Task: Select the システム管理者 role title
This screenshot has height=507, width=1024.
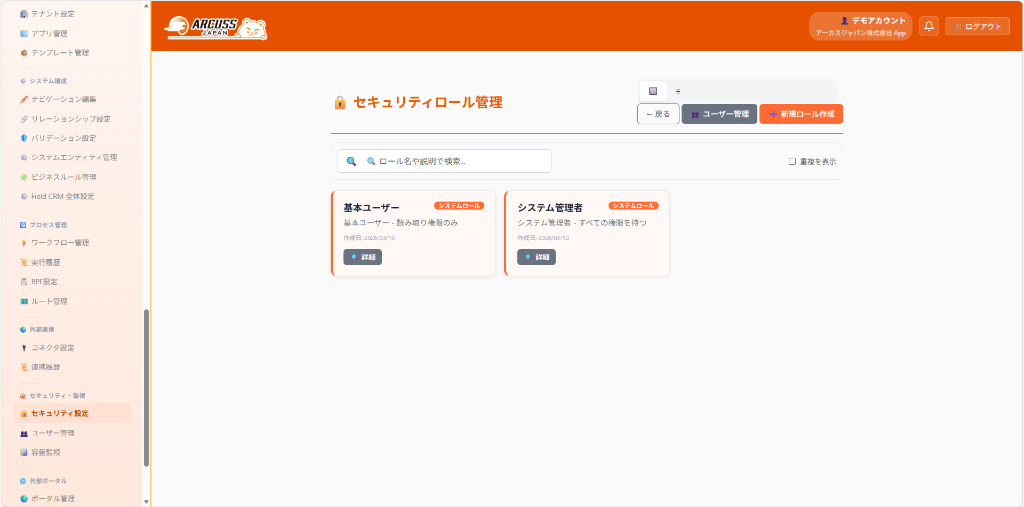Action: tap(550, 208)
